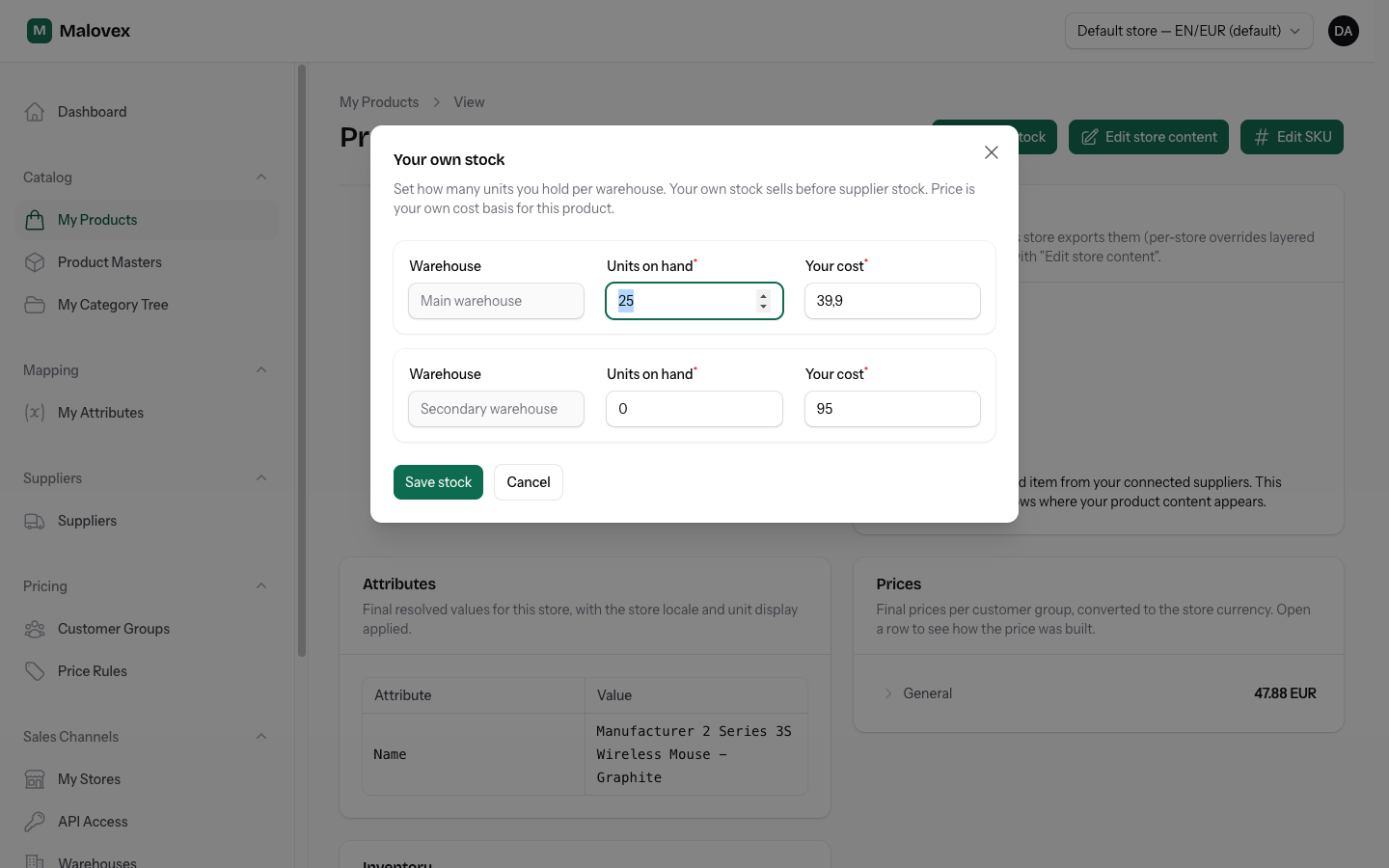
Task: Select My Products bag icon
Action: coord(35,220)
